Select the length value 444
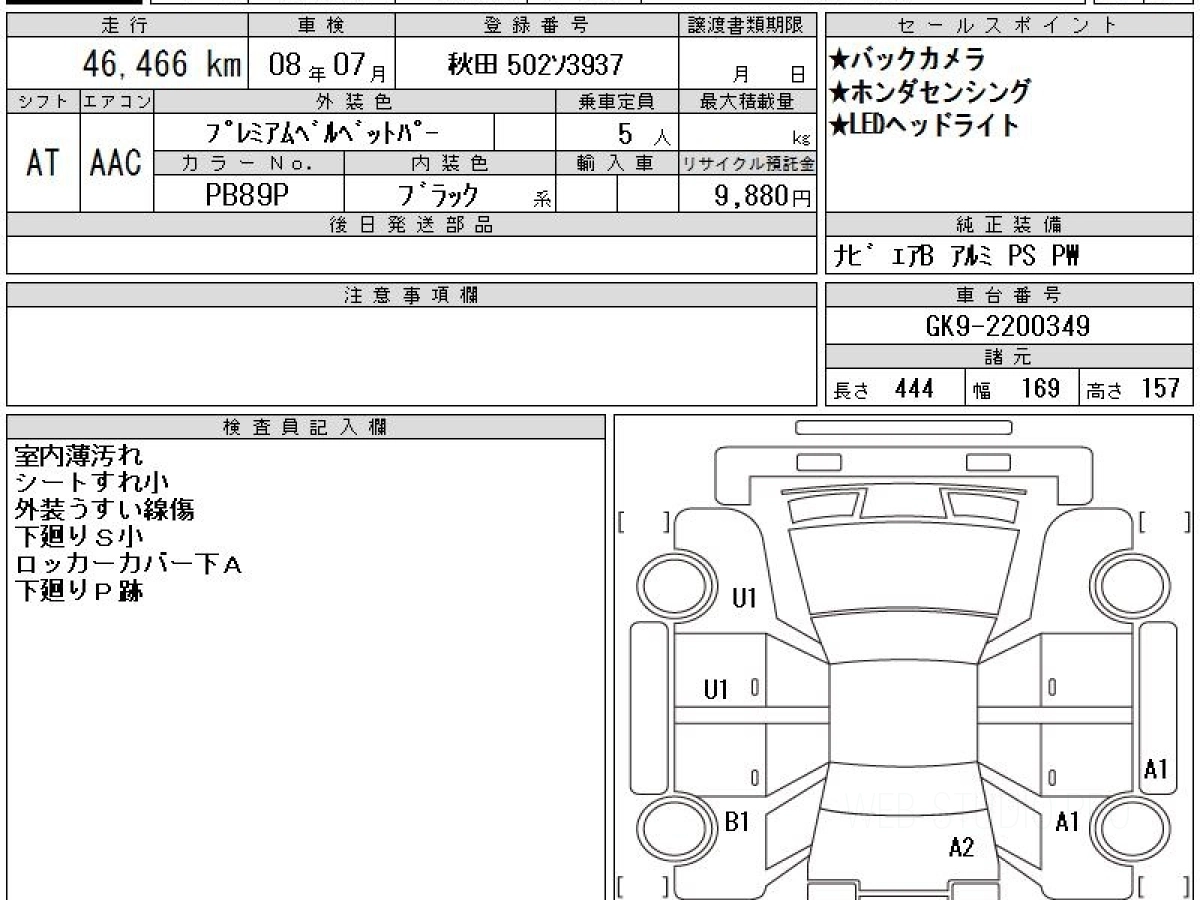Viewport: 1200px width, 900px height. coord(915,388)
